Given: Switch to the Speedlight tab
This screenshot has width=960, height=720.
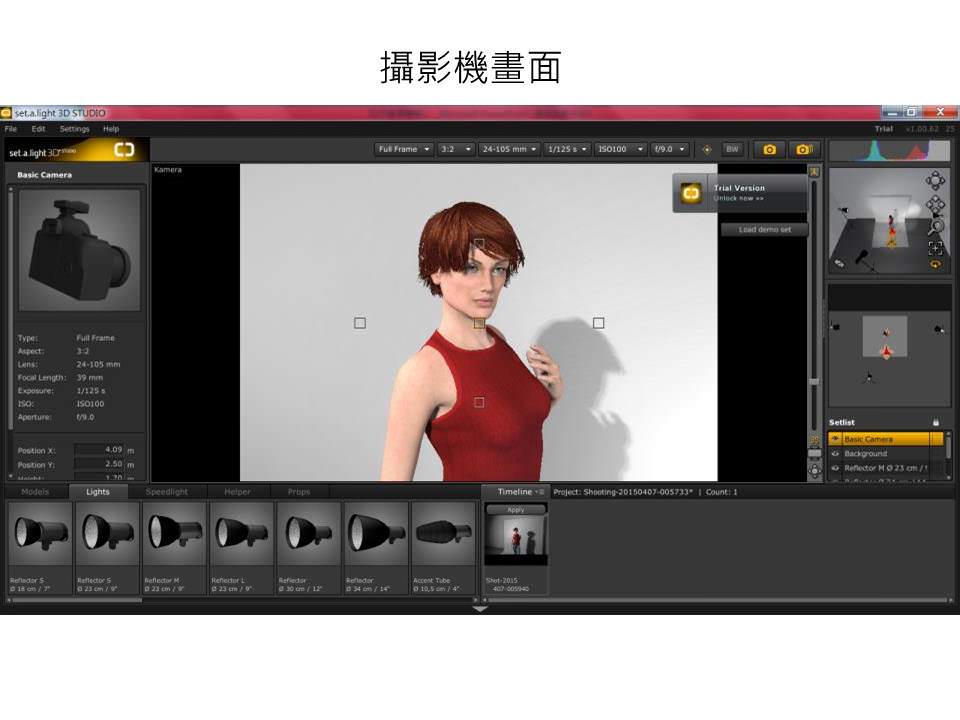Looking at the screenshot, I should [166, 492].
